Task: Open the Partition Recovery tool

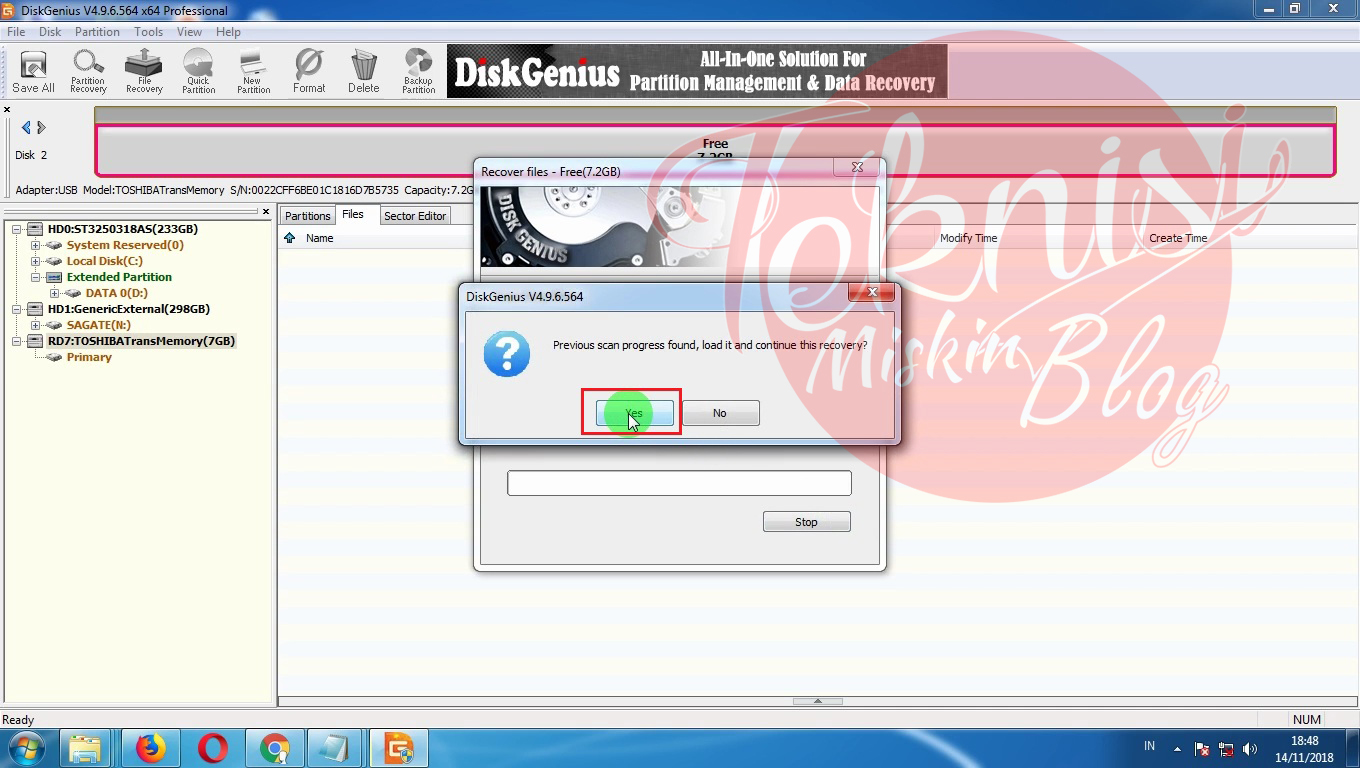Action: coord(88,72)
